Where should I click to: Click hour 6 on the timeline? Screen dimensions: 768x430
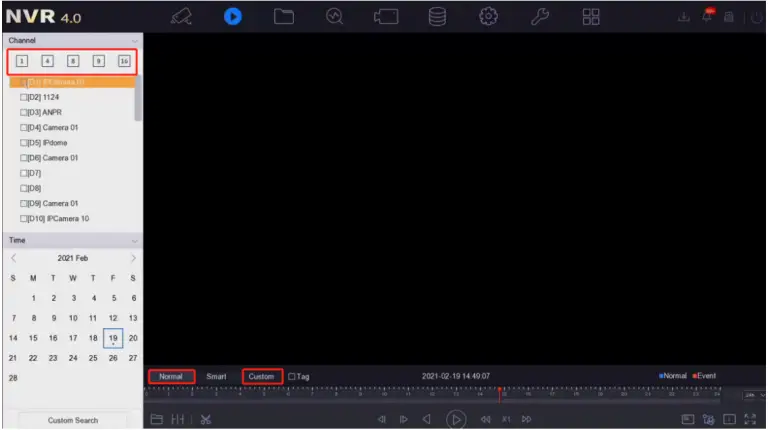(x=288, y=394)
